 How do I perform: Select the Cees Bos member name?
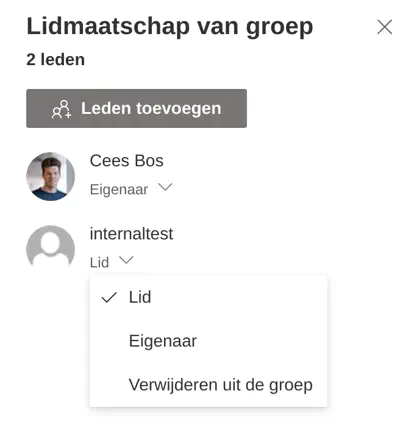click(x=127, y=161)
